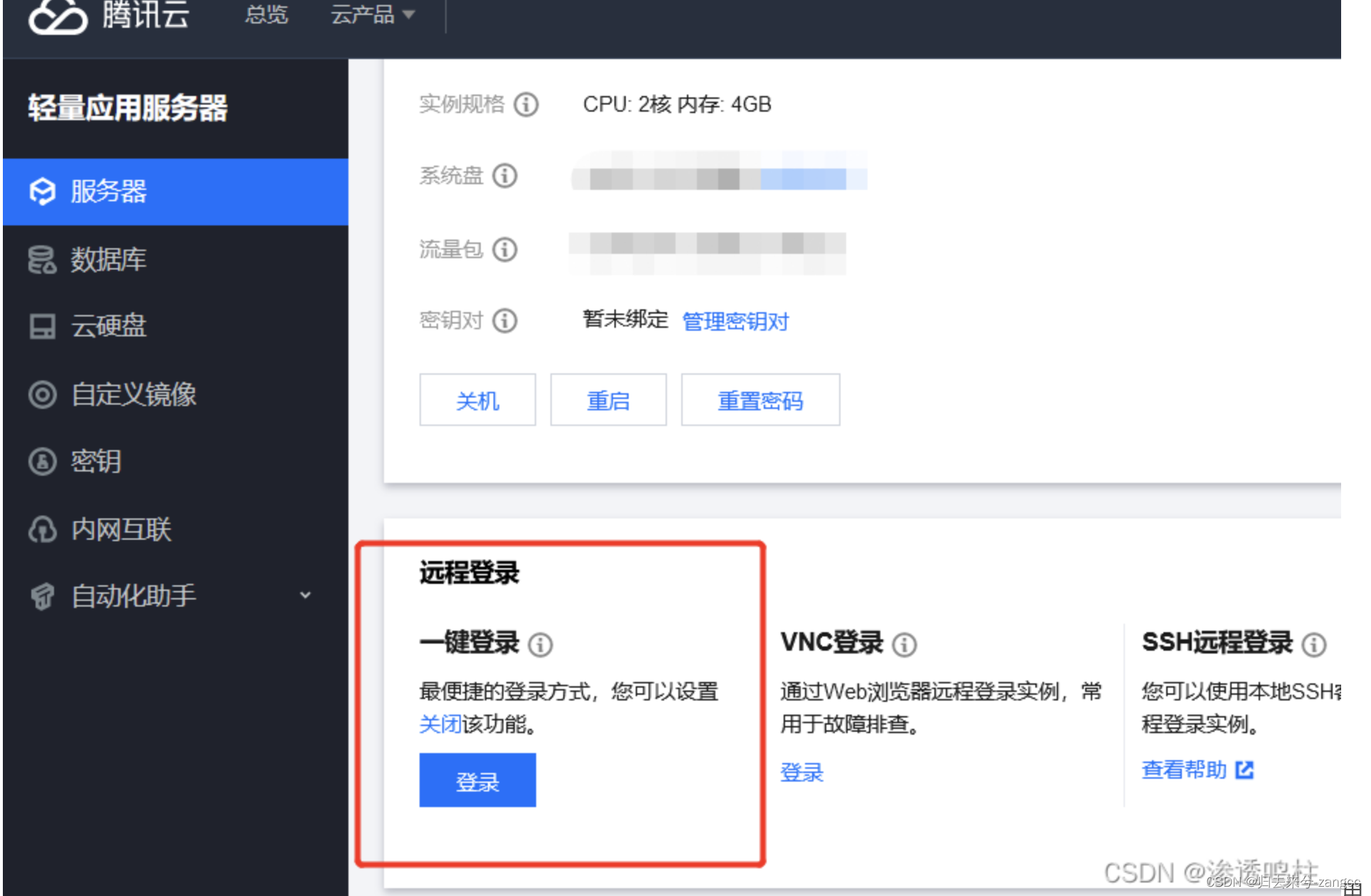Click the 远程登录 section heading
The width and height of the screenshot is (1371, 896).
(469, 572)
